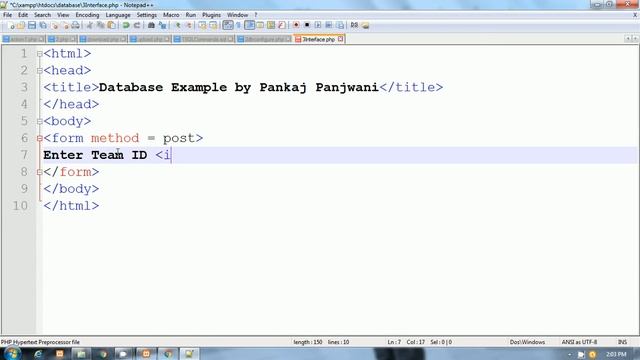Click the Paste clipboard toolbar icon
The width and height of the screenshot is (640, 360).
coord(111,25)
